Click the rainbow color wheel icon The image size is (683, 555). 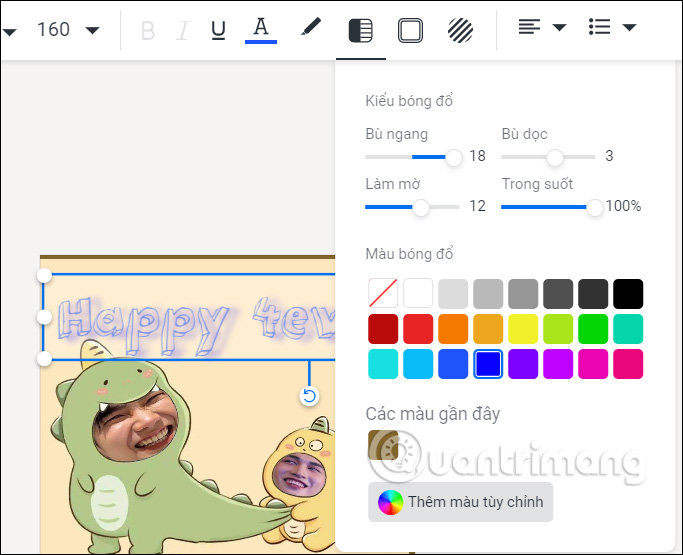pos(390,501)
